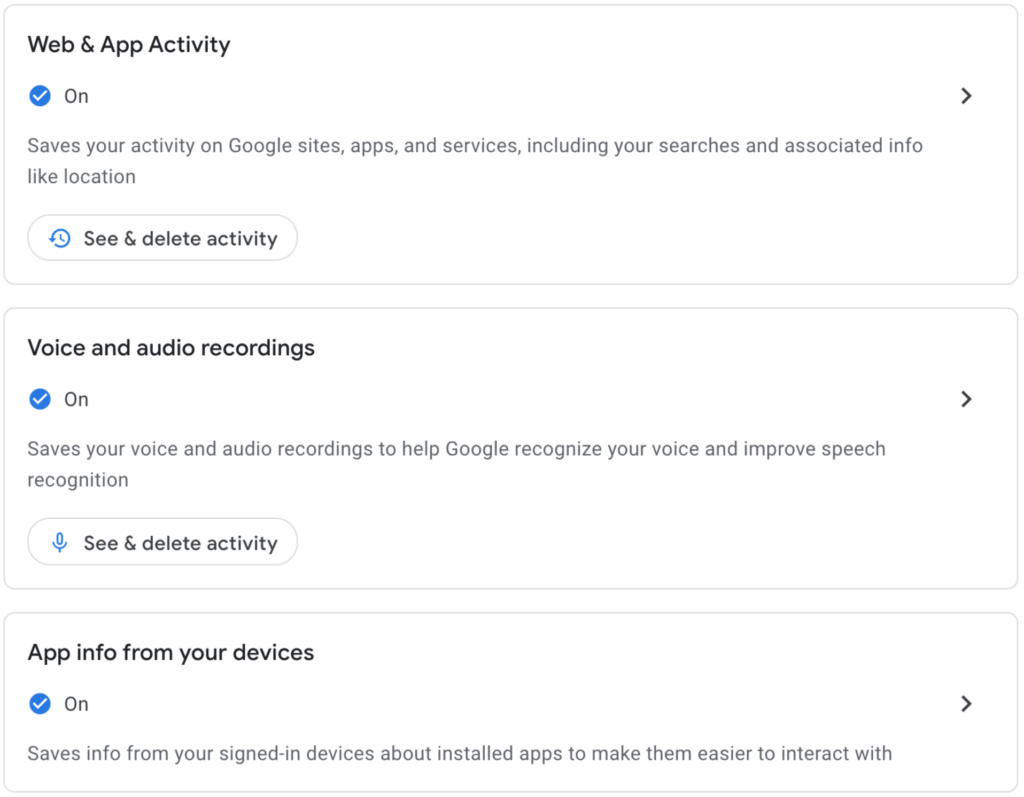Toggle the Voice and audio recordings "On" status
1024x797 pixels.
click(x=77, y=399)
